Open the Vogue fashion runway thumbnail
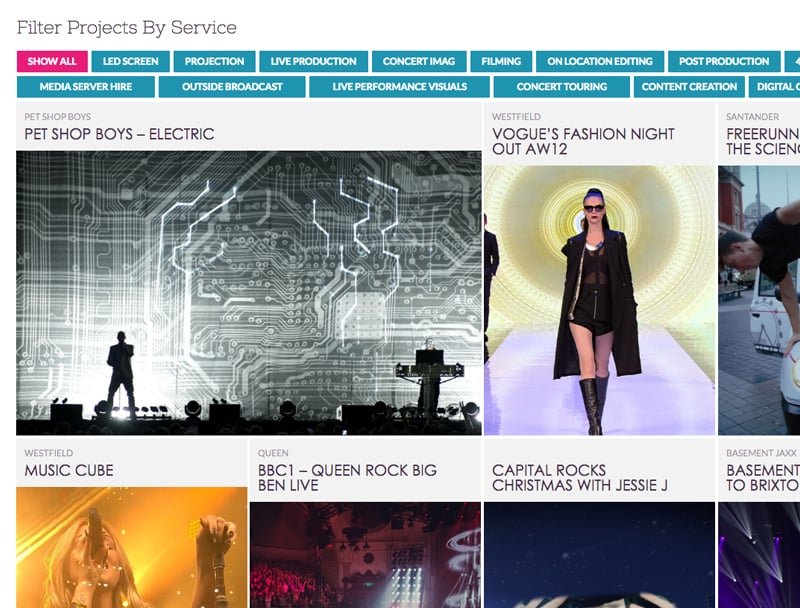 point(599,300)
